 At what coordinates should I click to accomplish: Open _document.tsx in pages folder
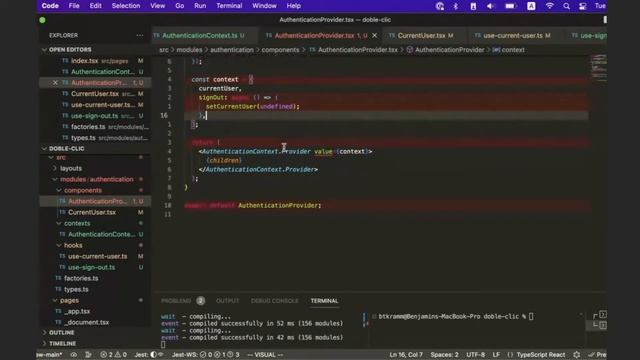click(95, 322)
